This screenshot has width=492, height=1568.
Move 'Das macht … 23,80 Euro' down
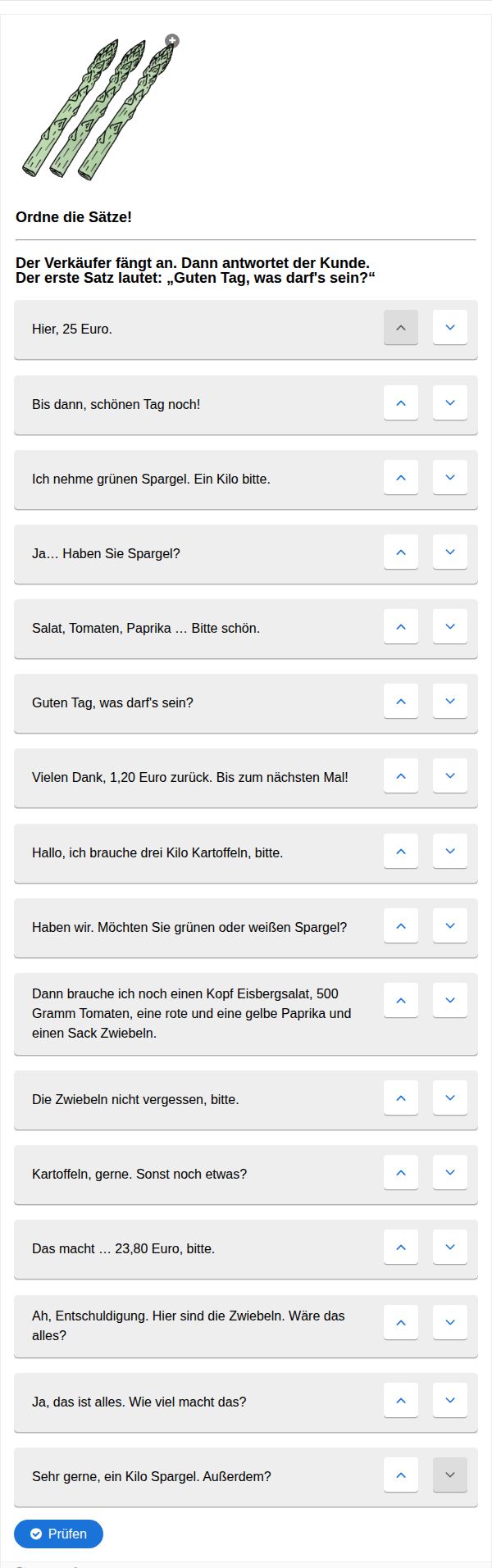tap(450, 1247)
